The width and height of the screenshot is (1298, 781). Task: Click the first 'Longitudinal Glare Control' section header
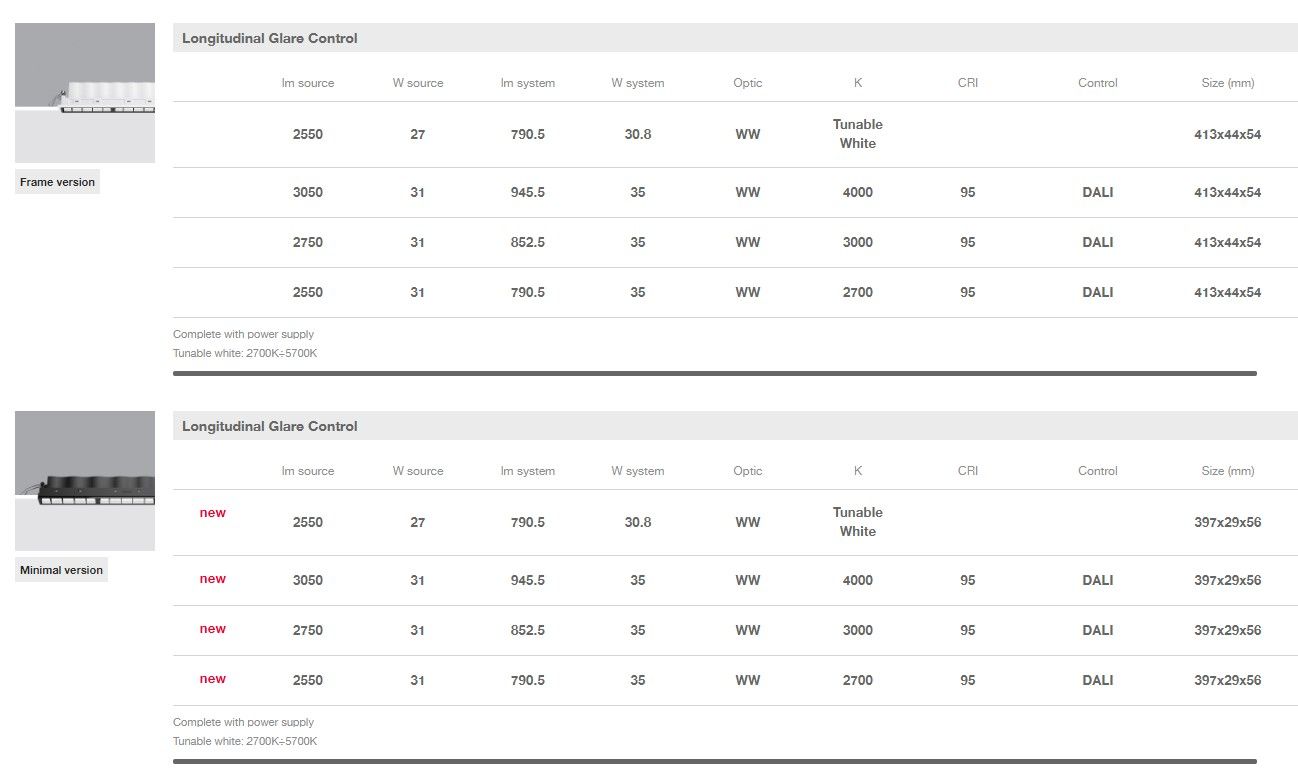[270, 38]
